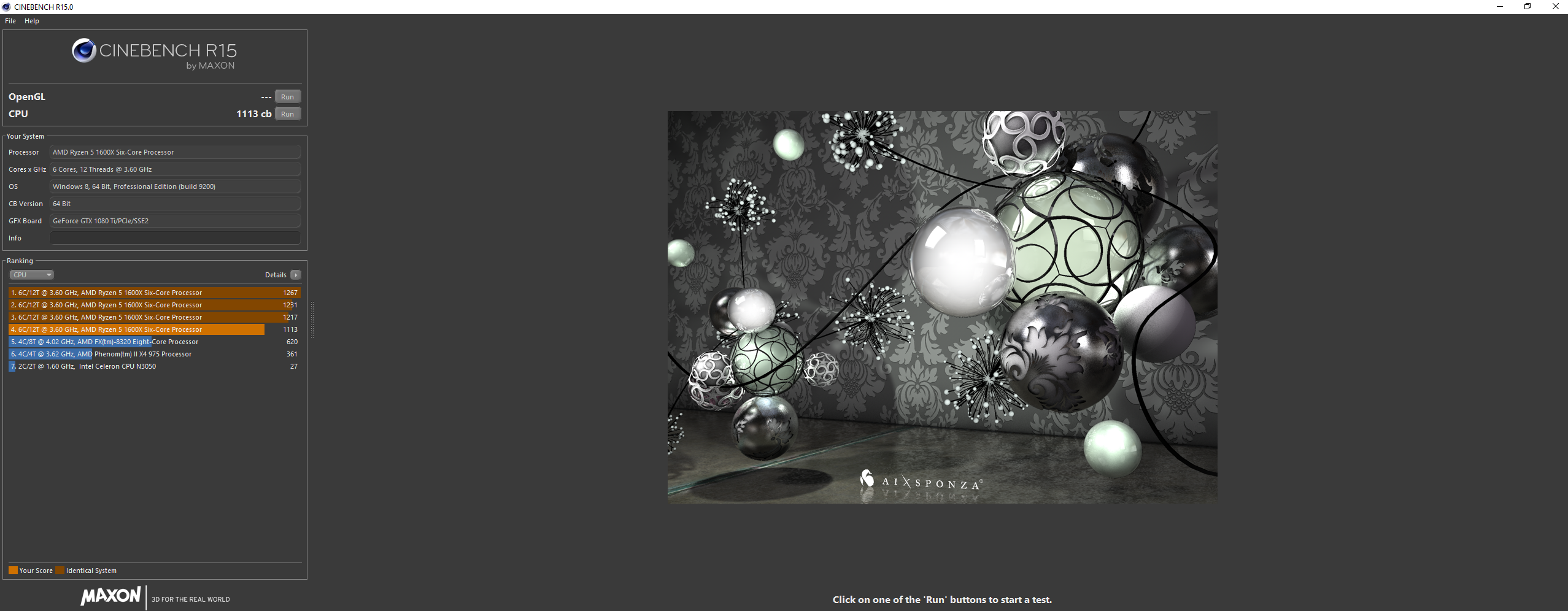Screen dimensions: 1568x611
Task: Select ranking row 3 with score 1217
Action: pos(155,317)
